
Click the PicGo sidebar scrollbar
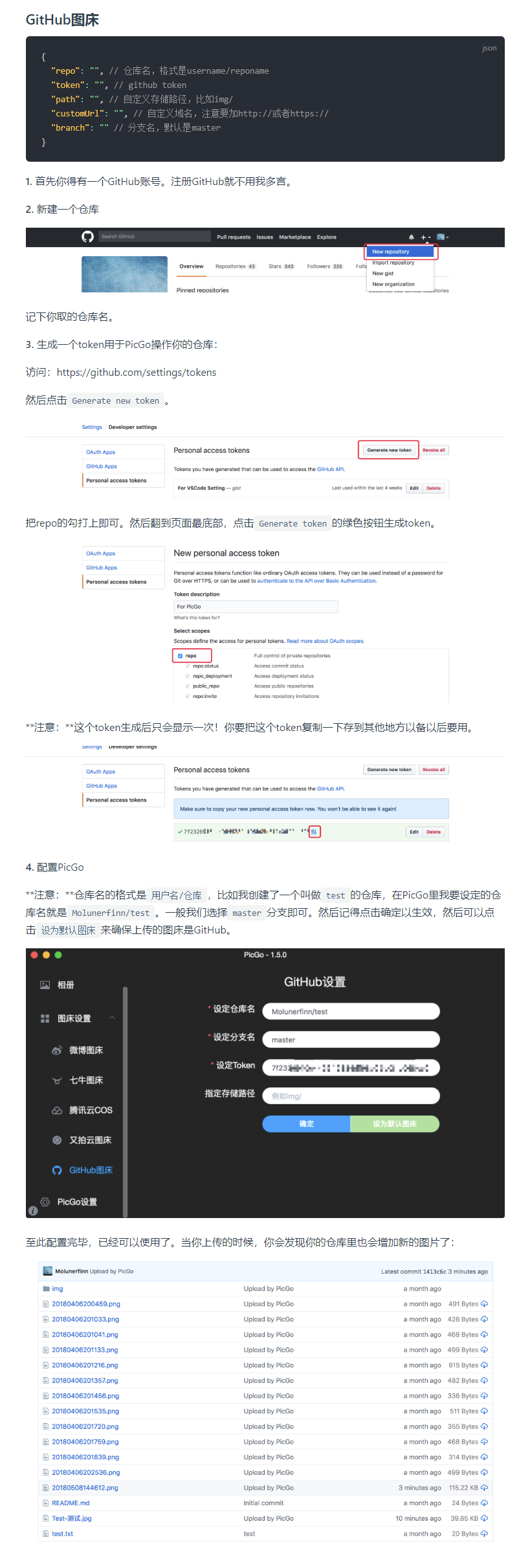pos(126,1102)
